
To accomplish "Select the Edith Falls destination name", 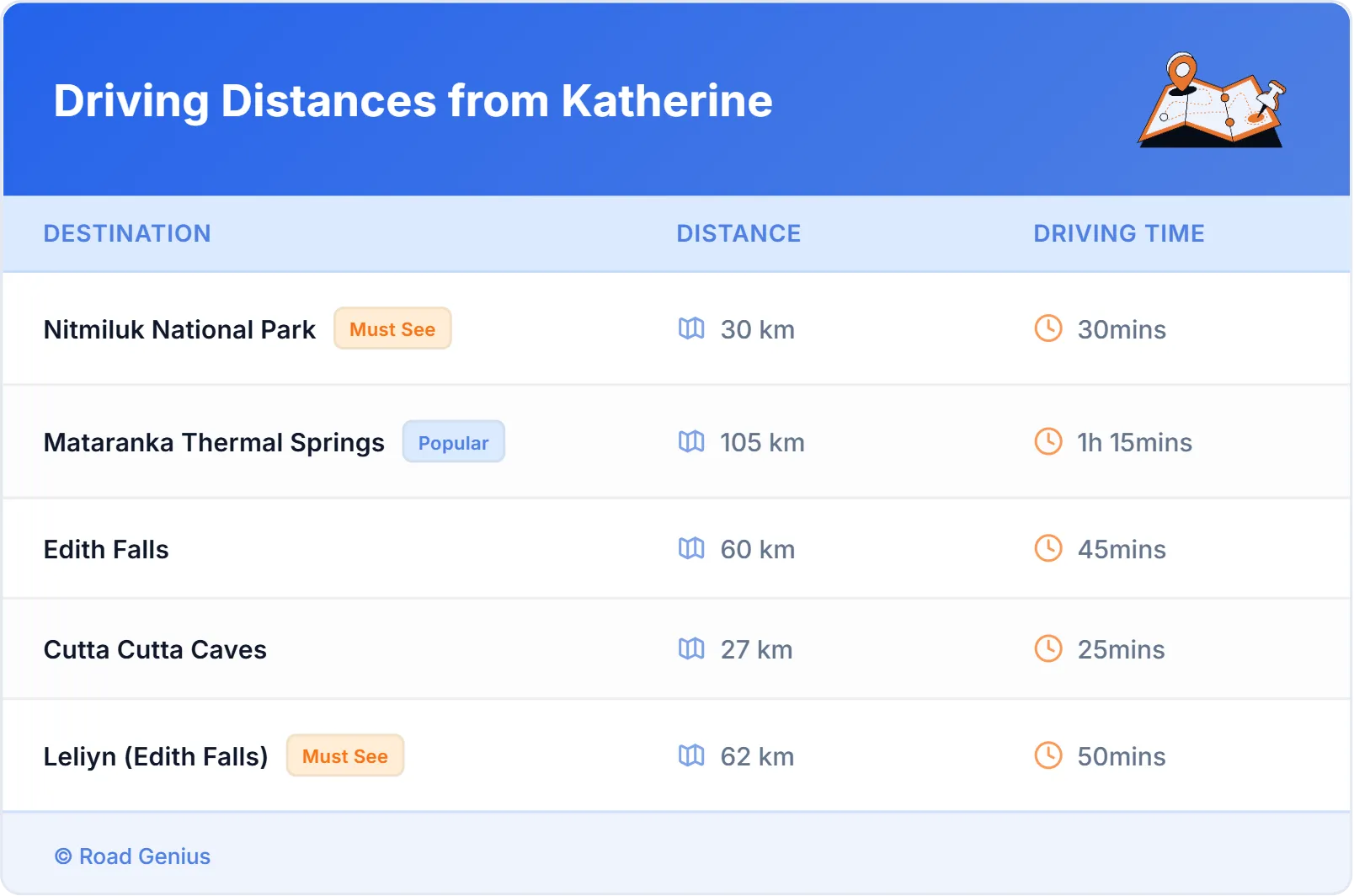I will pos(106,549).
